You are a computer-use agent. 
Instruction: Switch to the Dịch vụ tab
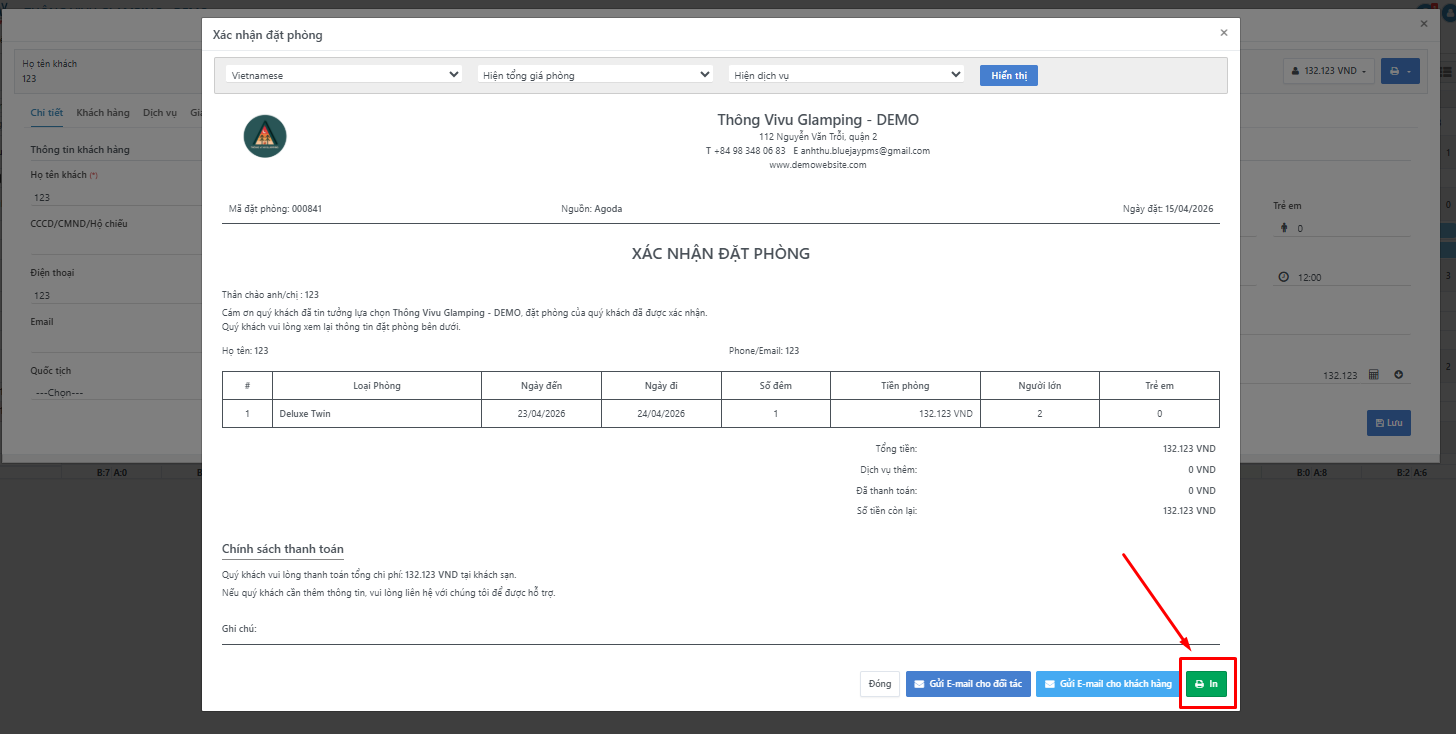point(160,113)
